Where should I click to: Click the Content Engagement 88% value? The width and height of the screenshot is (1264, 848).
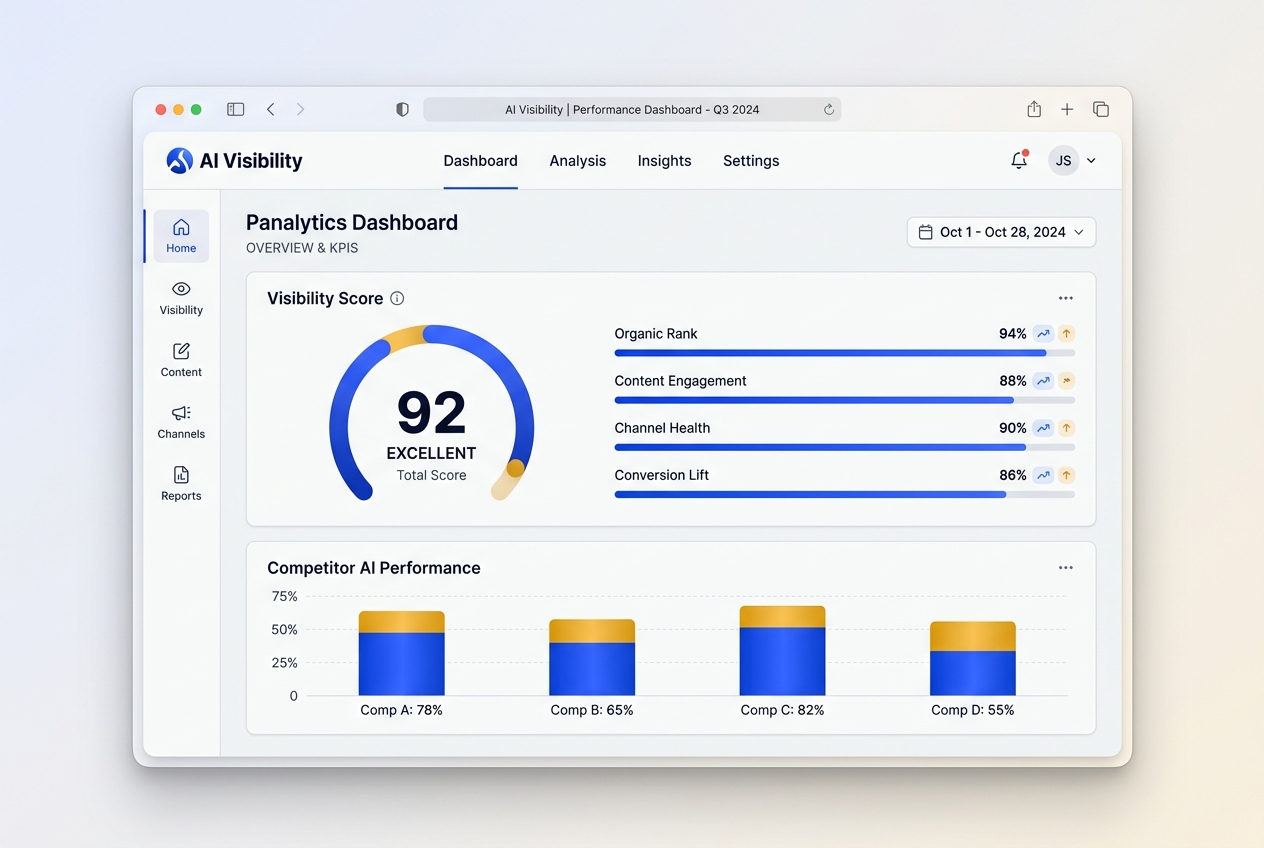point(1012,381)
